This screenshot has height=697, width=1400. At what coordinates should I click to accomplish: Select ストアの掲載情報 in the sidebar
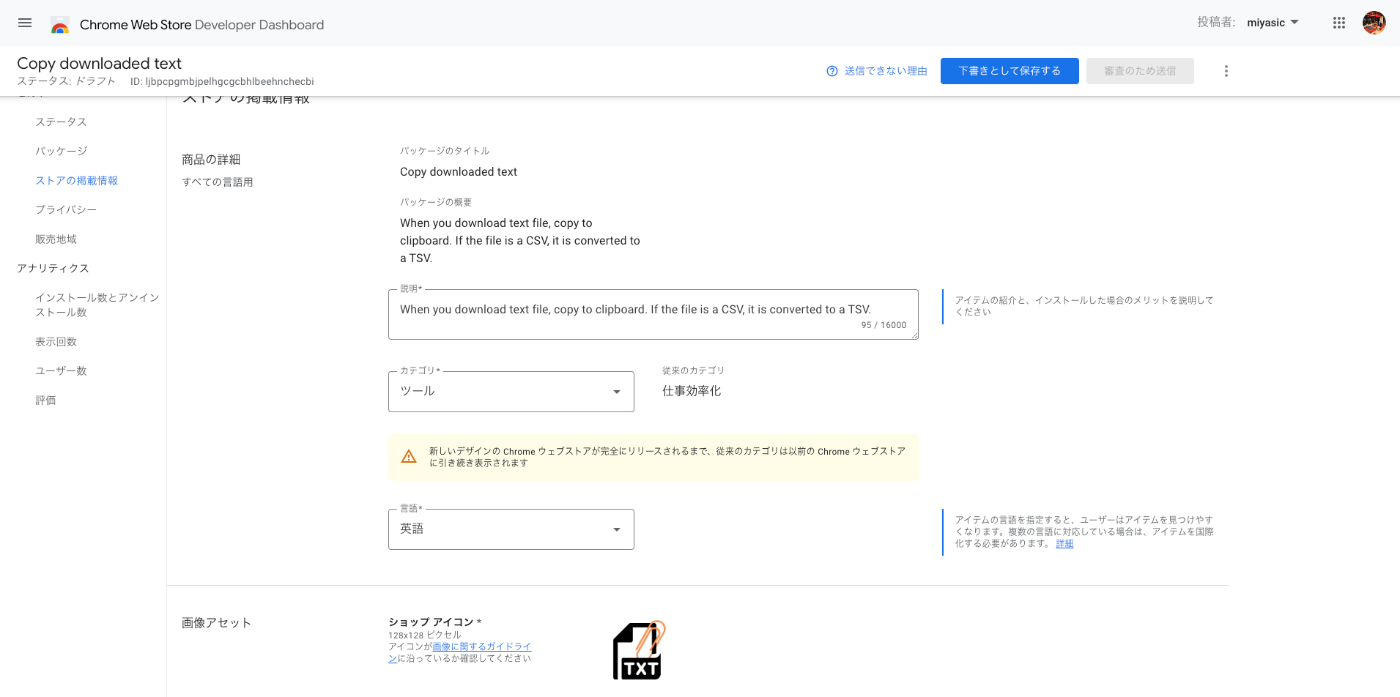(77, 181)
